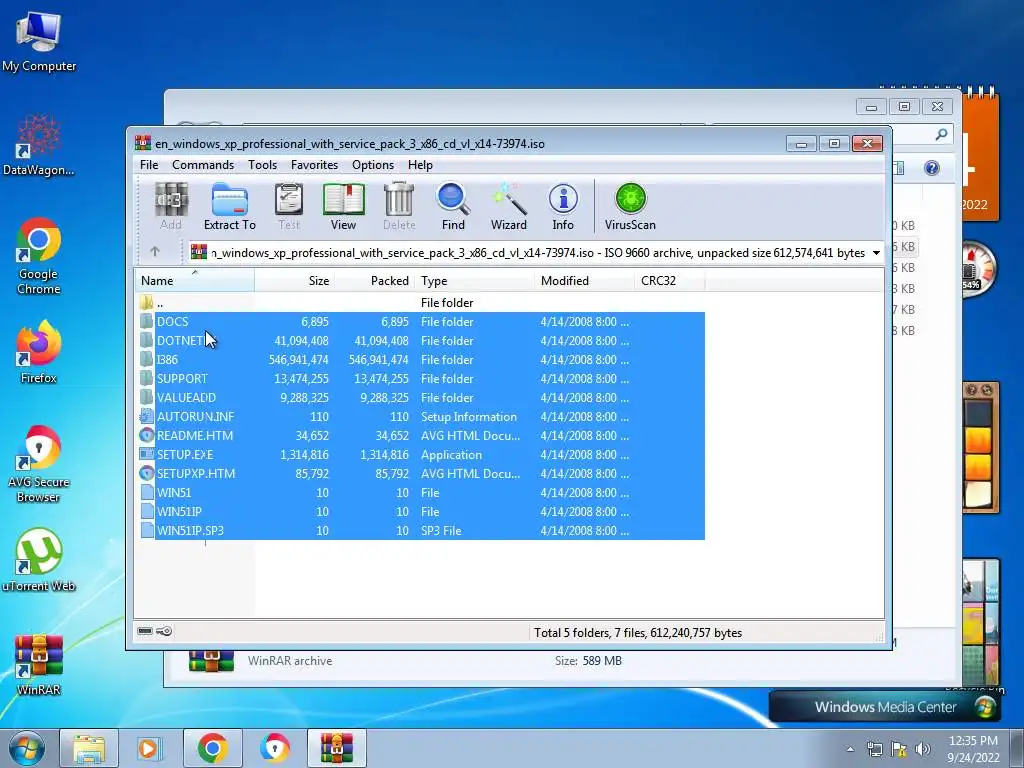Open uTorrent Web desktop shortcut
The height and width of the screenshot is (768, 1024).
point(39,560)
